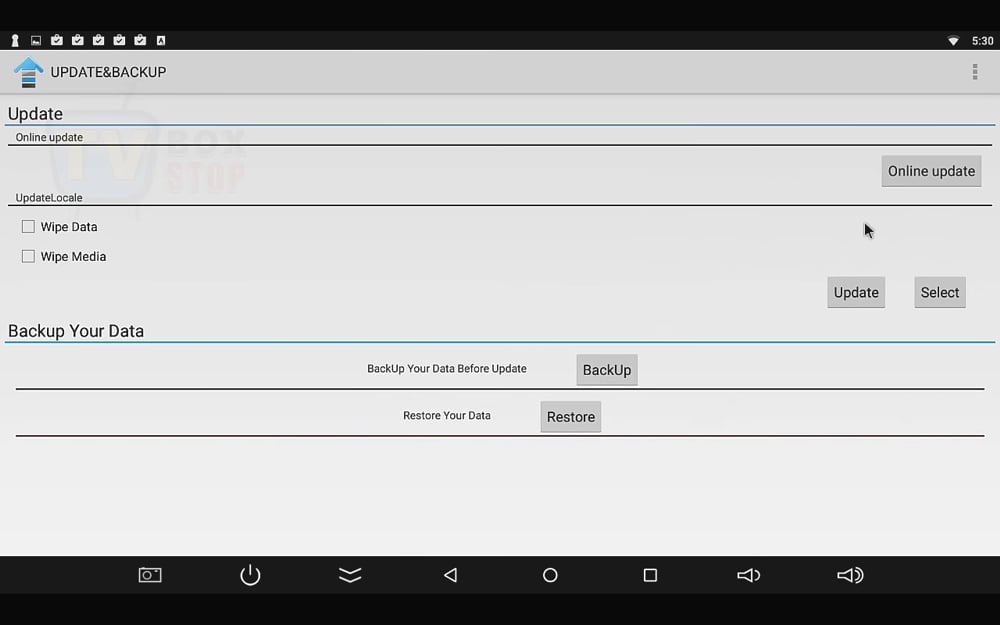
Task: Click the Update button
Action: [856, 292]
